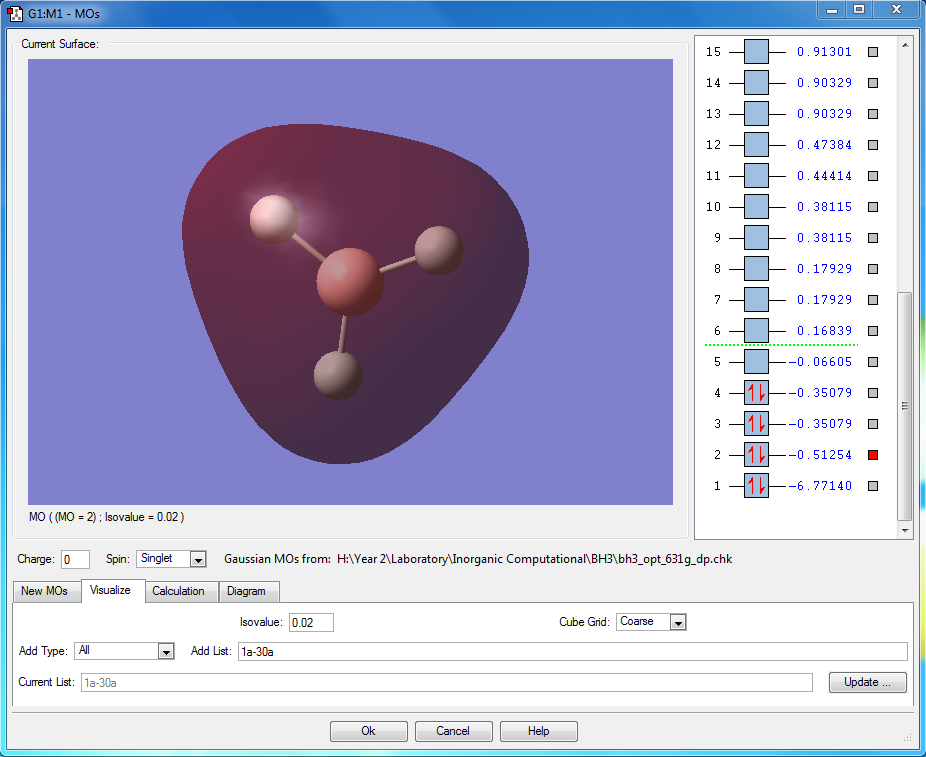Image resolution: width=926 pixels, height=757 pixels.
Task: Click the Ok button
Action: click(368, 731)
